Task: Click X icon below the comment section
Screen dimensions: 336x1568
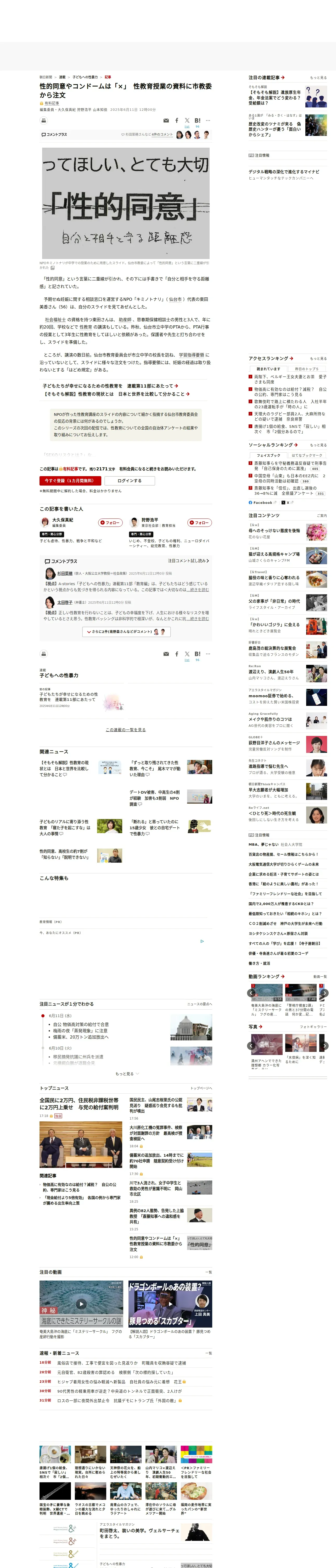Action: [187, 654]
